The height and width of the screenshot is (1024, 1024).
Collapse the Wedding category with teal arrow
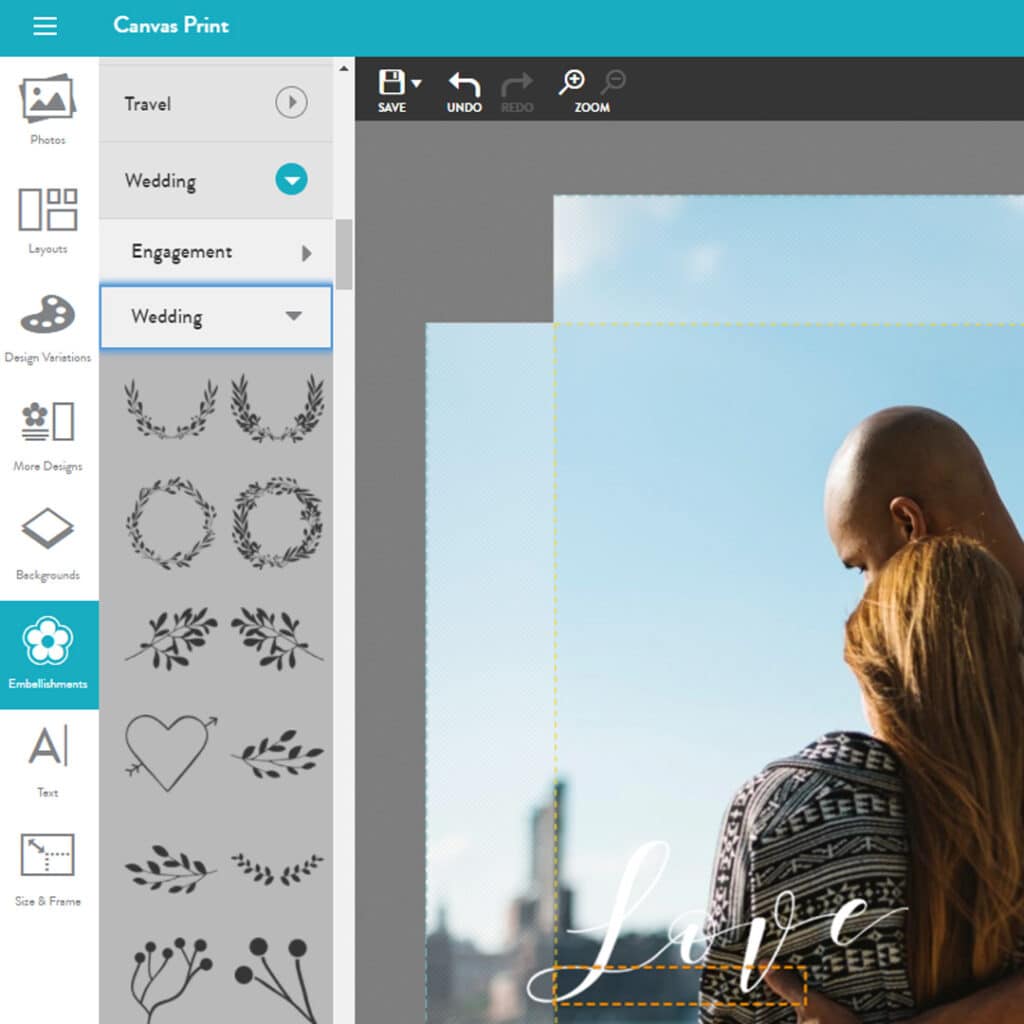pos(291,180)
